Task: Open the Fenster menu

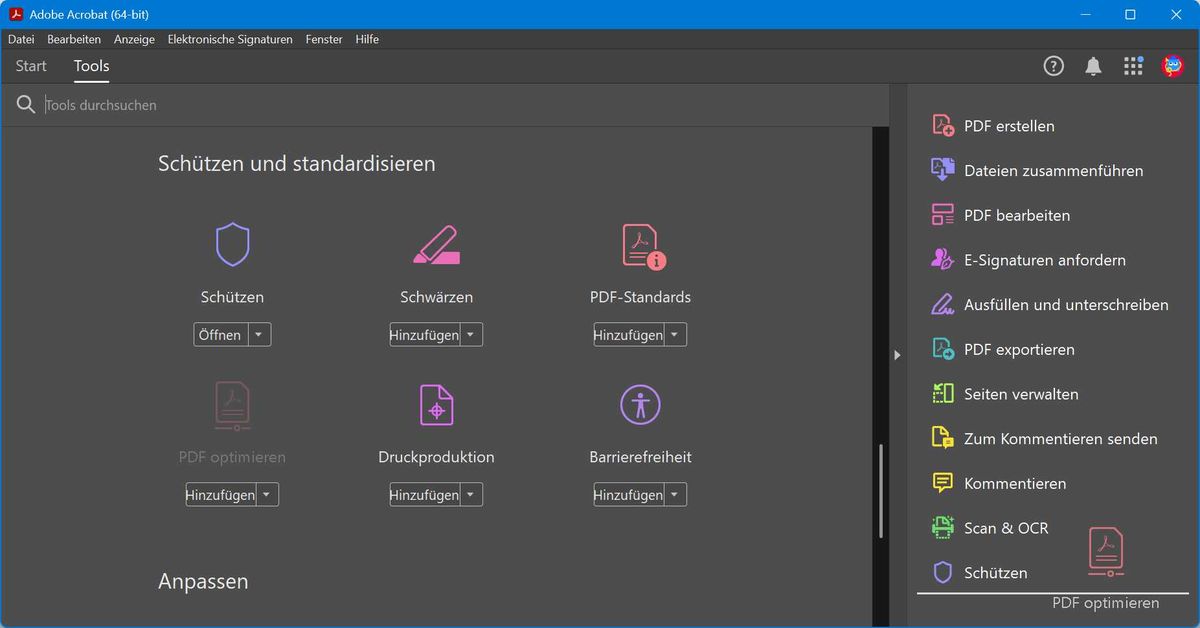Action: point(324,39)
